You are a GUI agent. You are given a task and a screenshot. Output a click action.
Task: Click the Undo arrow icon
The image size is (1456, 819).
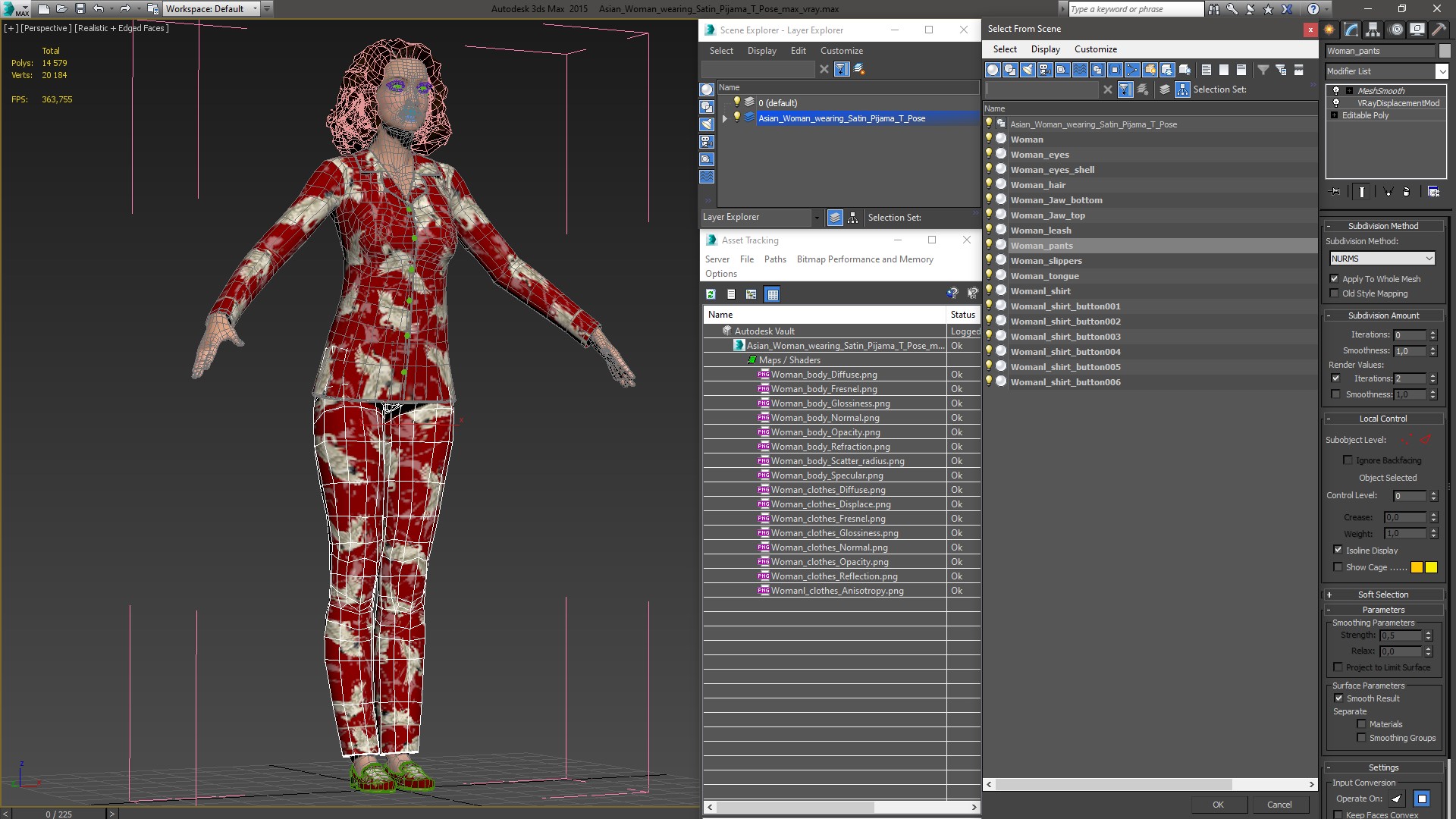click(99, 9)
